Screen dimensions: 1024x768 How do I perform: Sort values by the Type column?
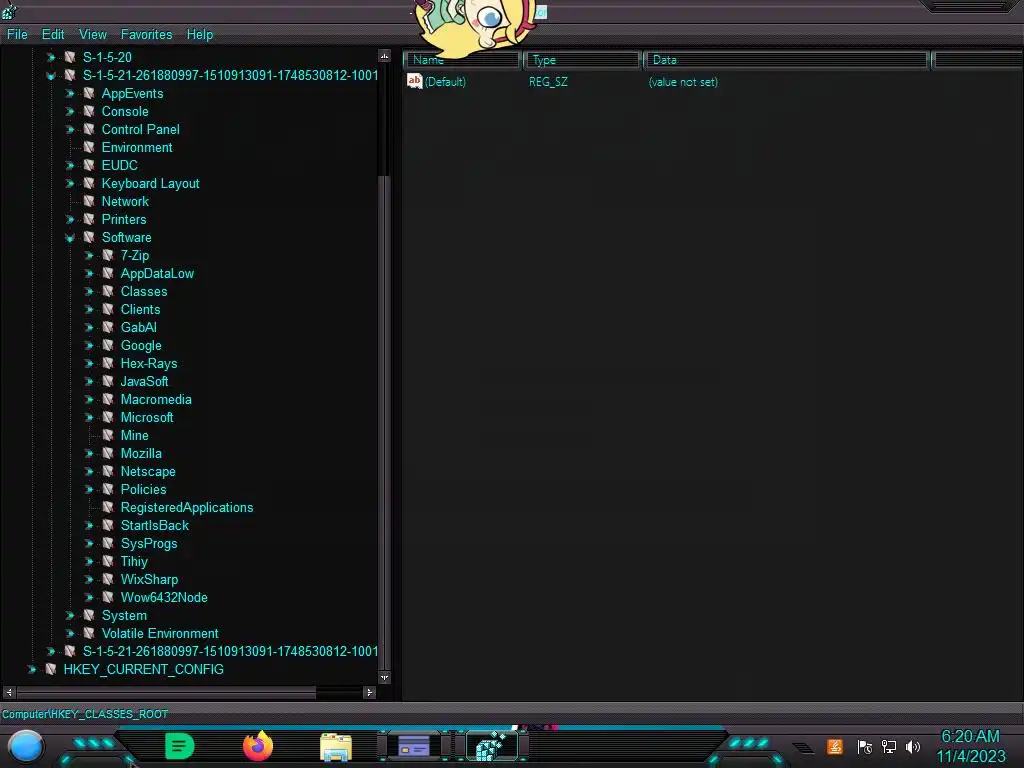tap(582, 60)
